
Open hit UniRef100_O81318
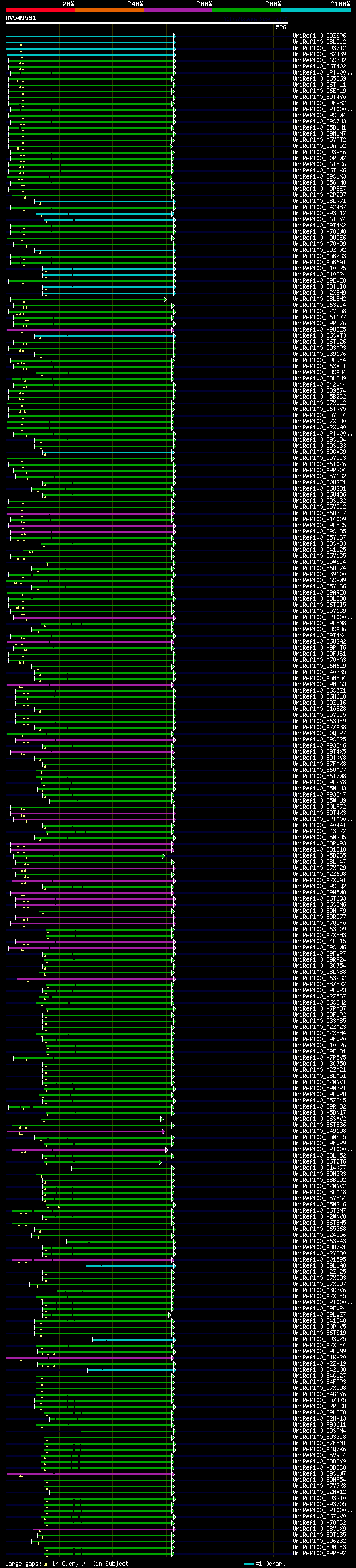[319, 850]
